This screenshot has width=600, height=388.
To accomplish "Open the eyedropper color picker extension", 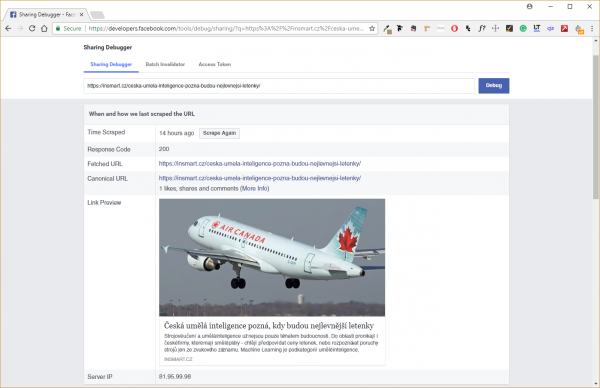I will coord(387,29).
